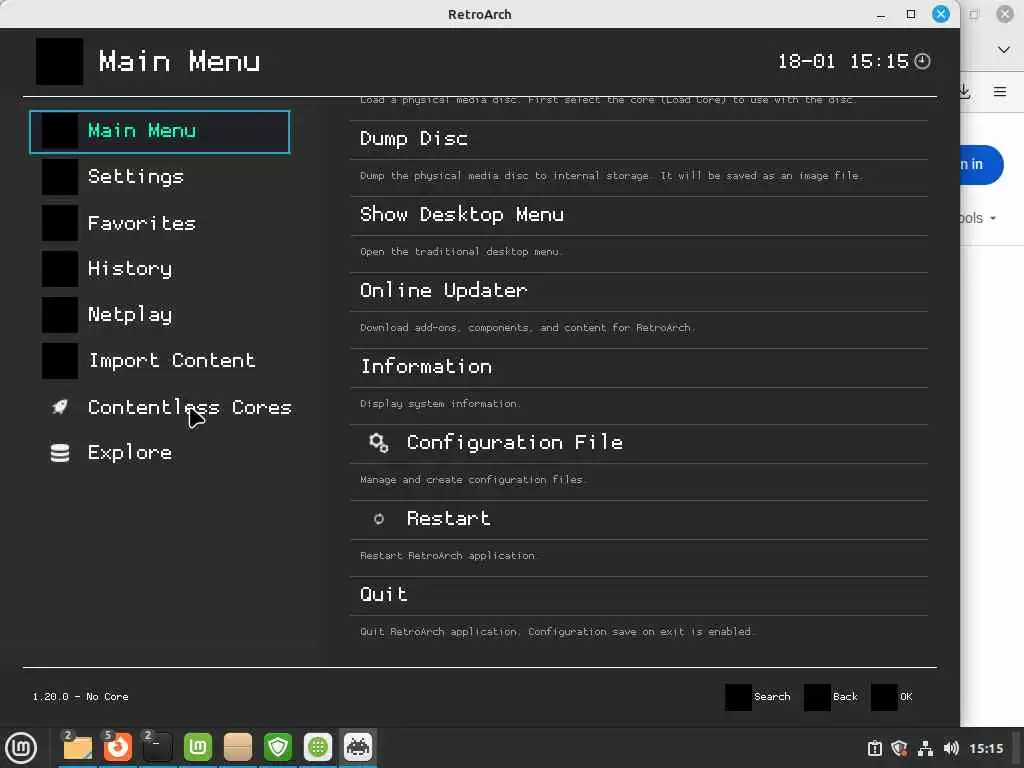The width and height of the screenshot is (1024, 768).
Task: Expand the chevron dropdown in the background window
Action: 1004,50
